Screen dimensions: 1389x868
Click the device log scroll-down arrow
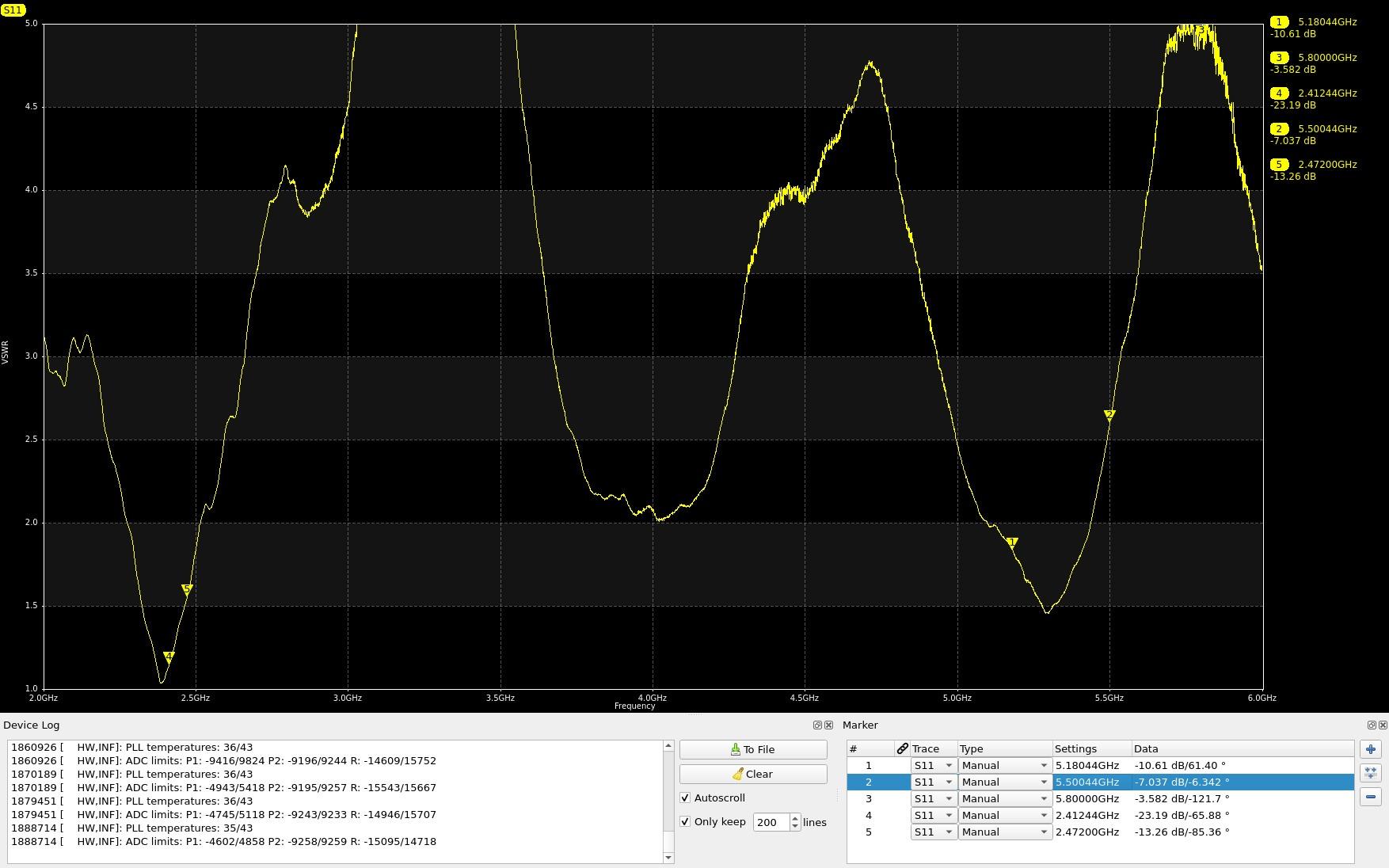pos(668,858)
